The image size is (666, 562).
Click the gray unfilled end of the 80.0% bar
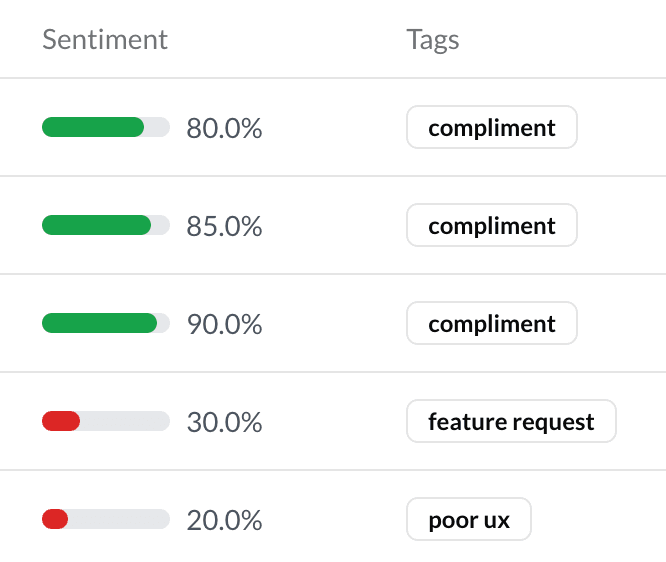tap(158, 128)
